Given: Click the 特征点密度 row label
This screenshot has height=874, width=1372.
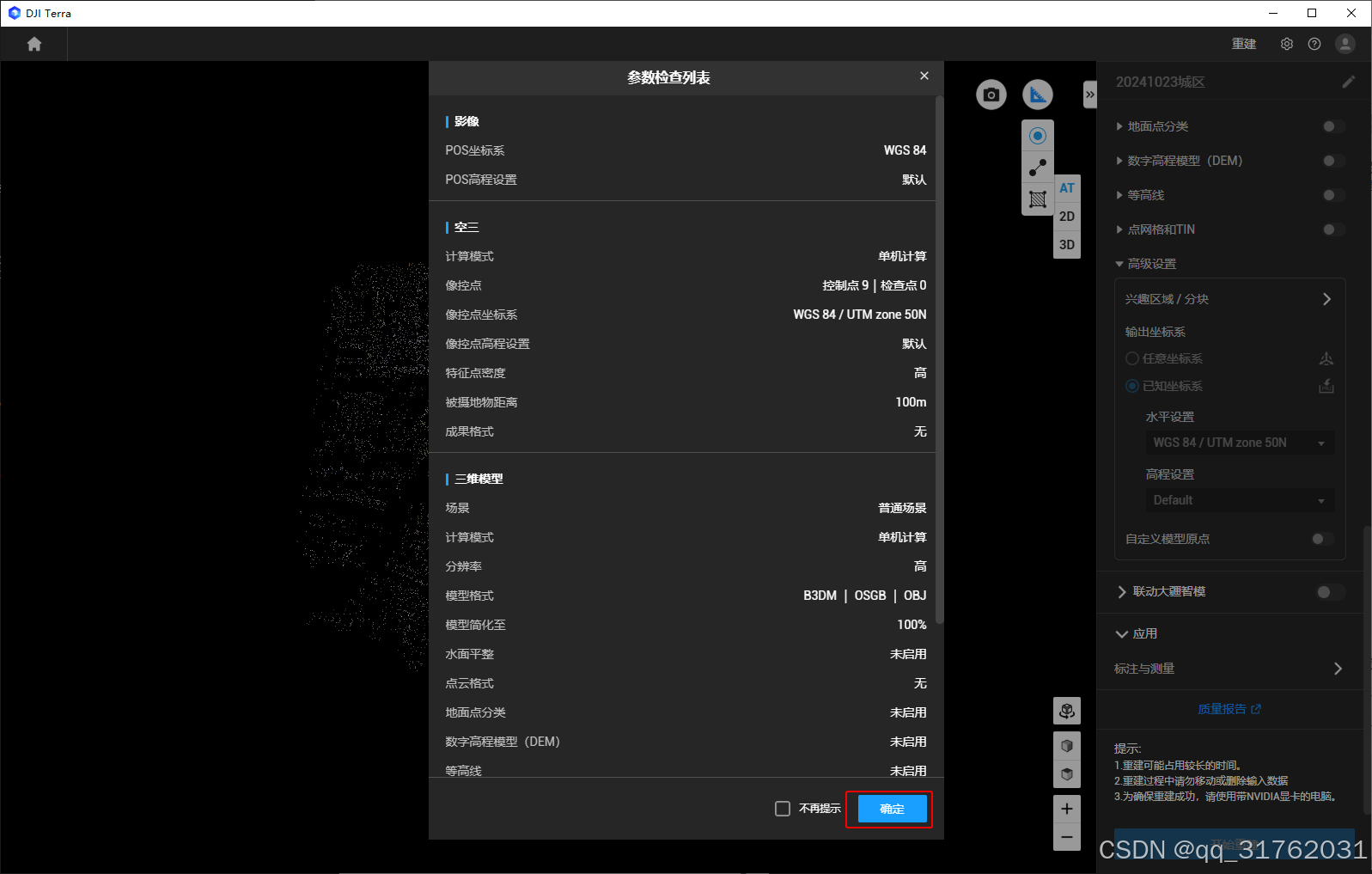Looking at the screenshot, I should (475, 373).
